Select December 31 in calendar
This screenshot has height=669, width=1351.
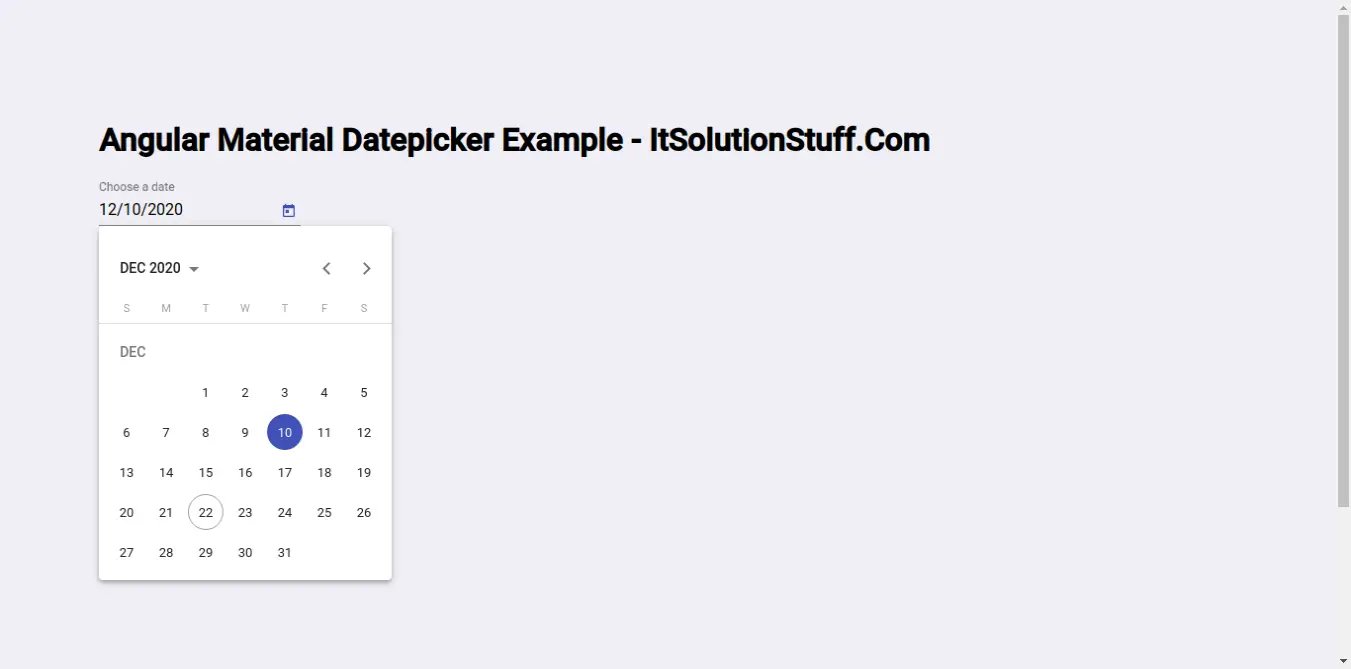pyautogui.click(x=285, y=552)
